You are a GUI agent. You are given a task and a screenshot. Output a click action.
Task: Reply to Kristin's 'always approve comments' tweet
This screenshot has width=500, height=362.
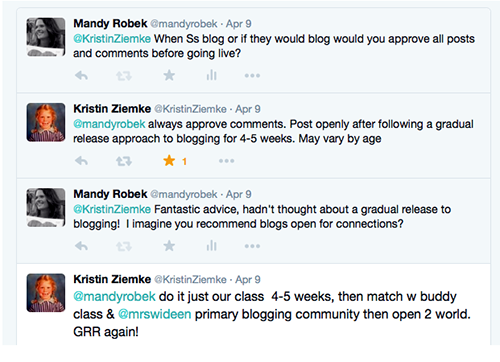(x=81, y=161)
